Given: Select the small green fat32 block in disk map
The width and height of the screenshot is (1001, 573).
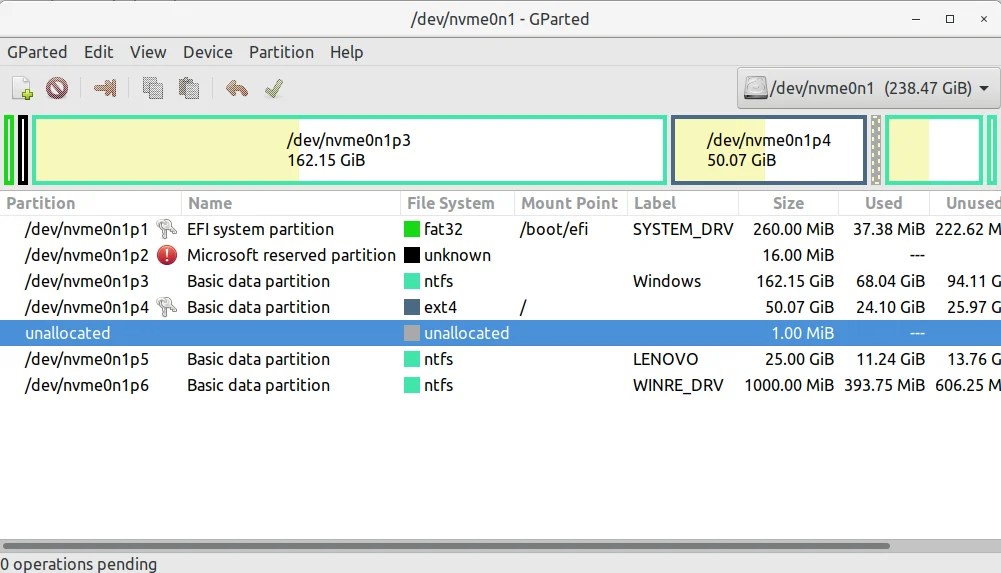Looking at the screenshot, I should pos(9,150).
